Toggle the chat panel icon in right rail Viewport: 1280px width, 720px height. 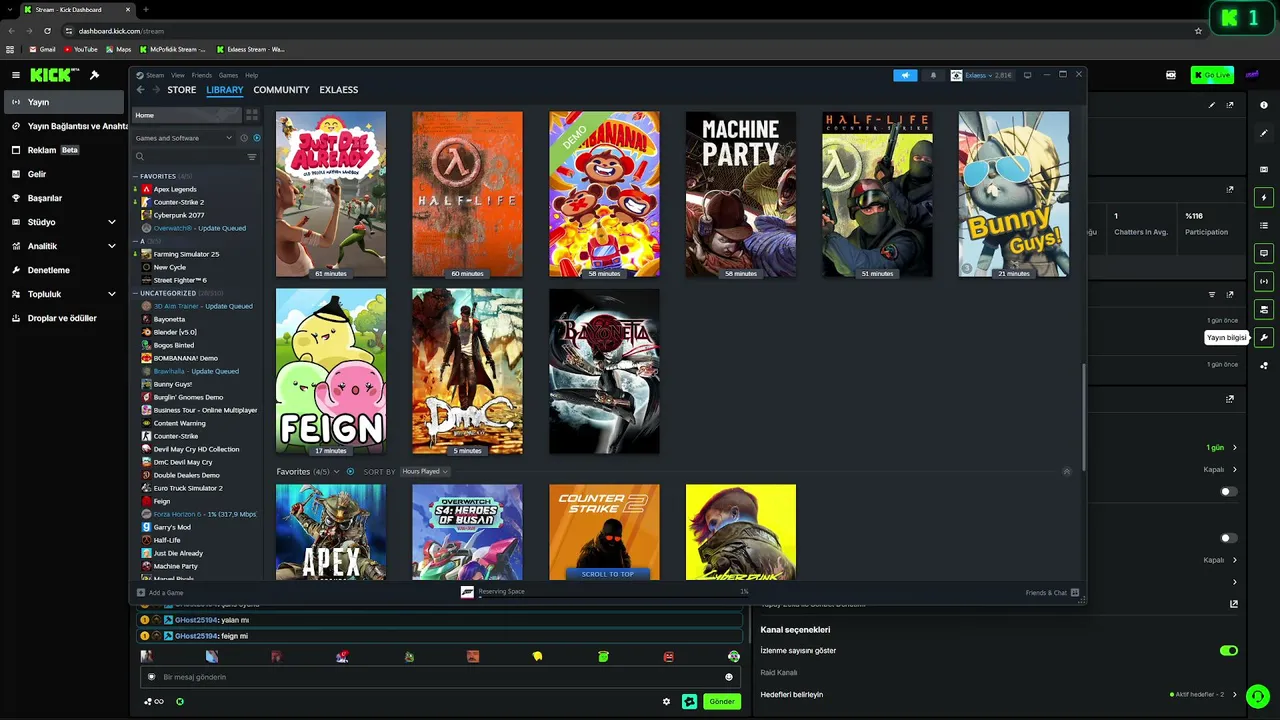point(1264,253)
